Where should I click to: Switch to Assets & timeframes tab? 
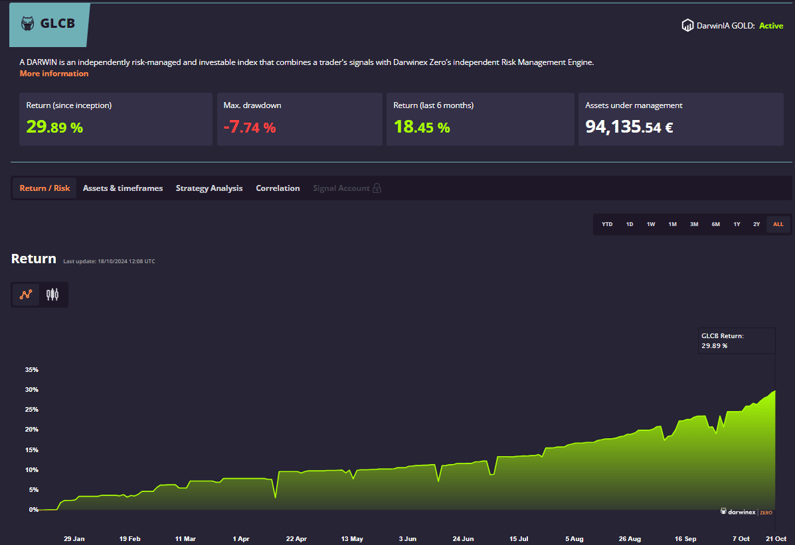(123, 188)
